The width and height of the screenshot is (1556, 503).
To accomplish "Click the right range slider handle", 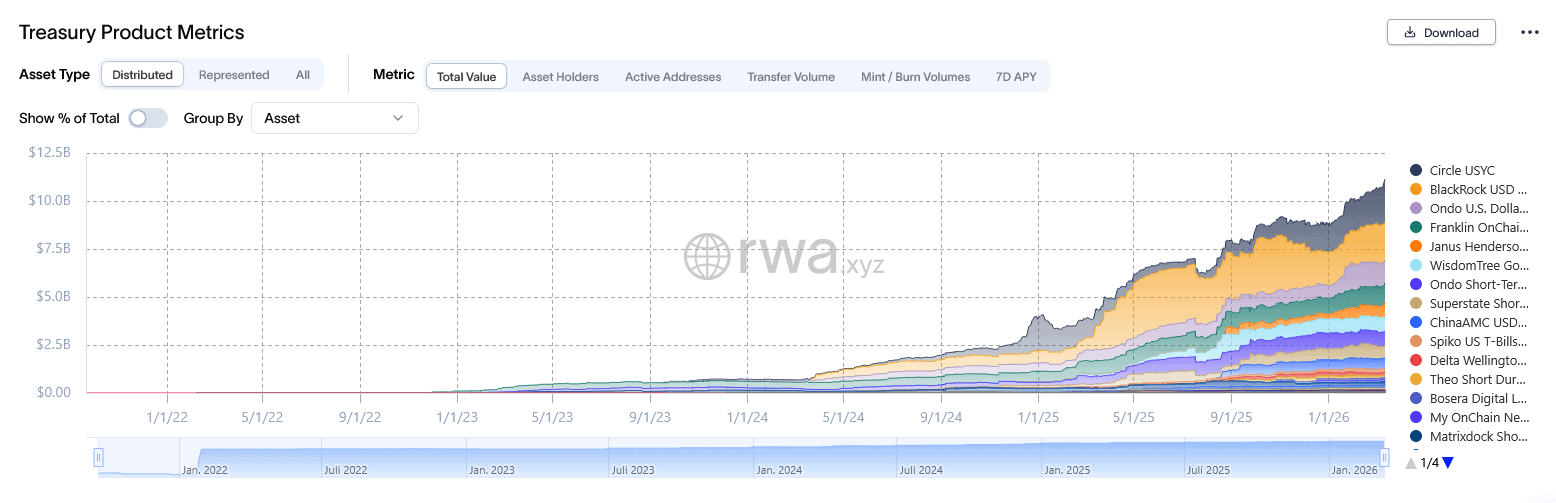I will [1385, 457].
